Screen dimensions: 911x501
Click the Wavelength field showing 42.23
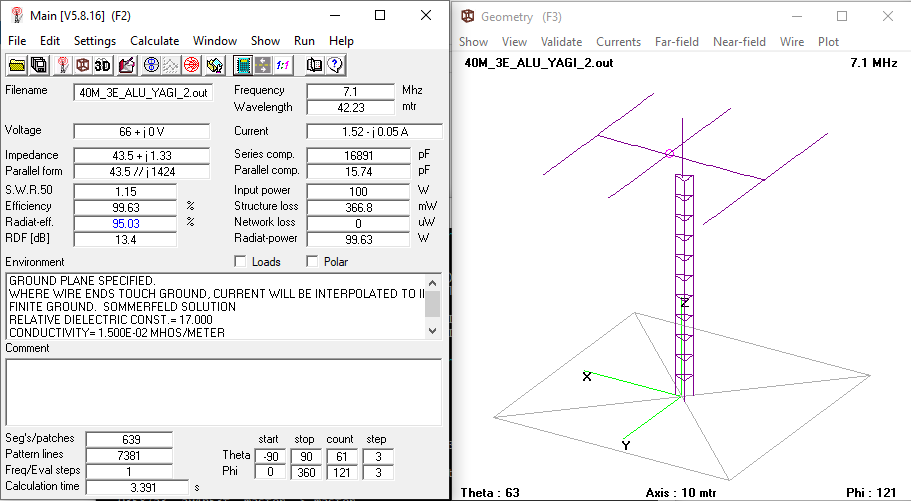coord(350,108)
